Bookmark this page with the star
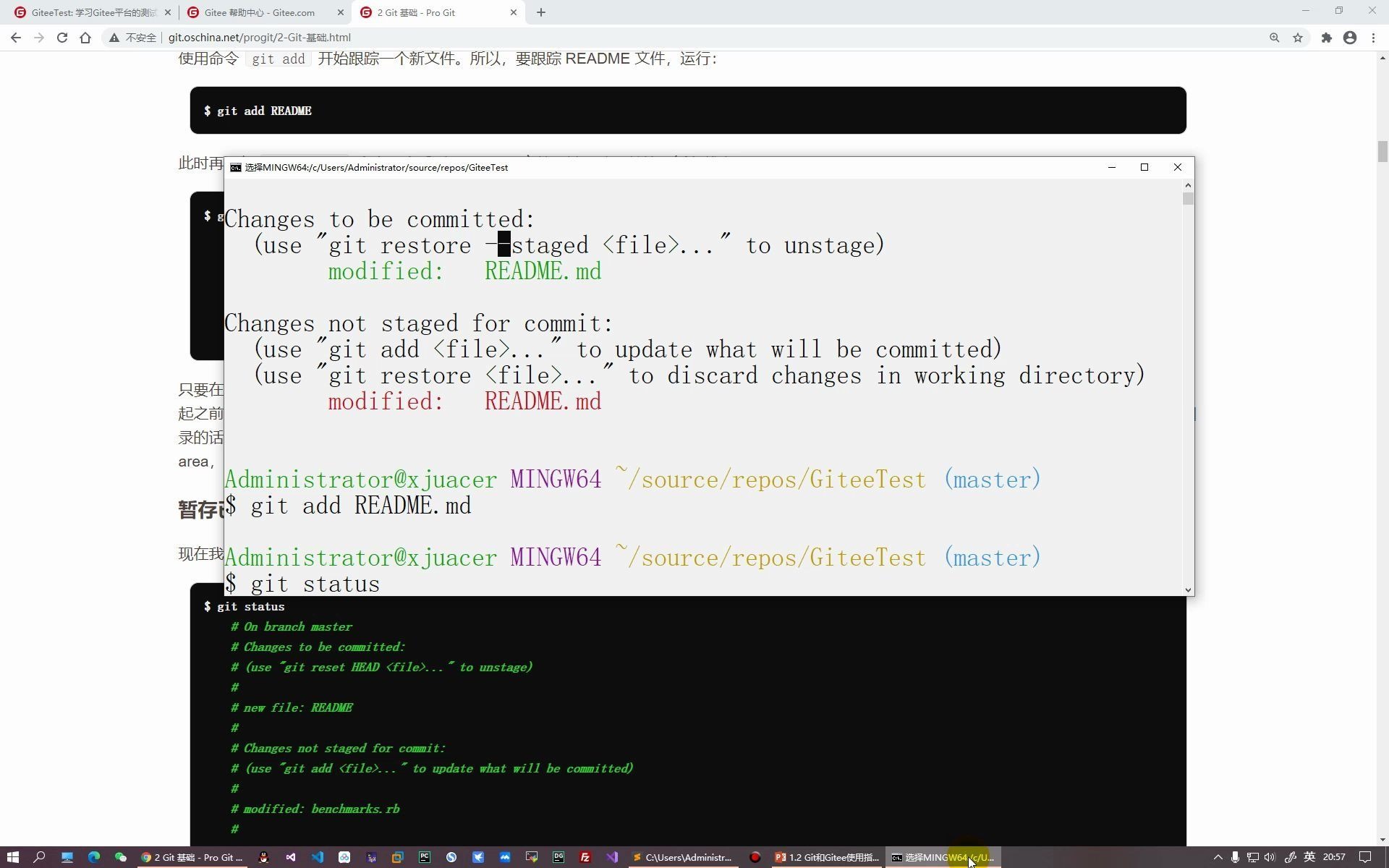Image resolution: width=1389 pixels, height=868 pixels. pos(1298,38)
